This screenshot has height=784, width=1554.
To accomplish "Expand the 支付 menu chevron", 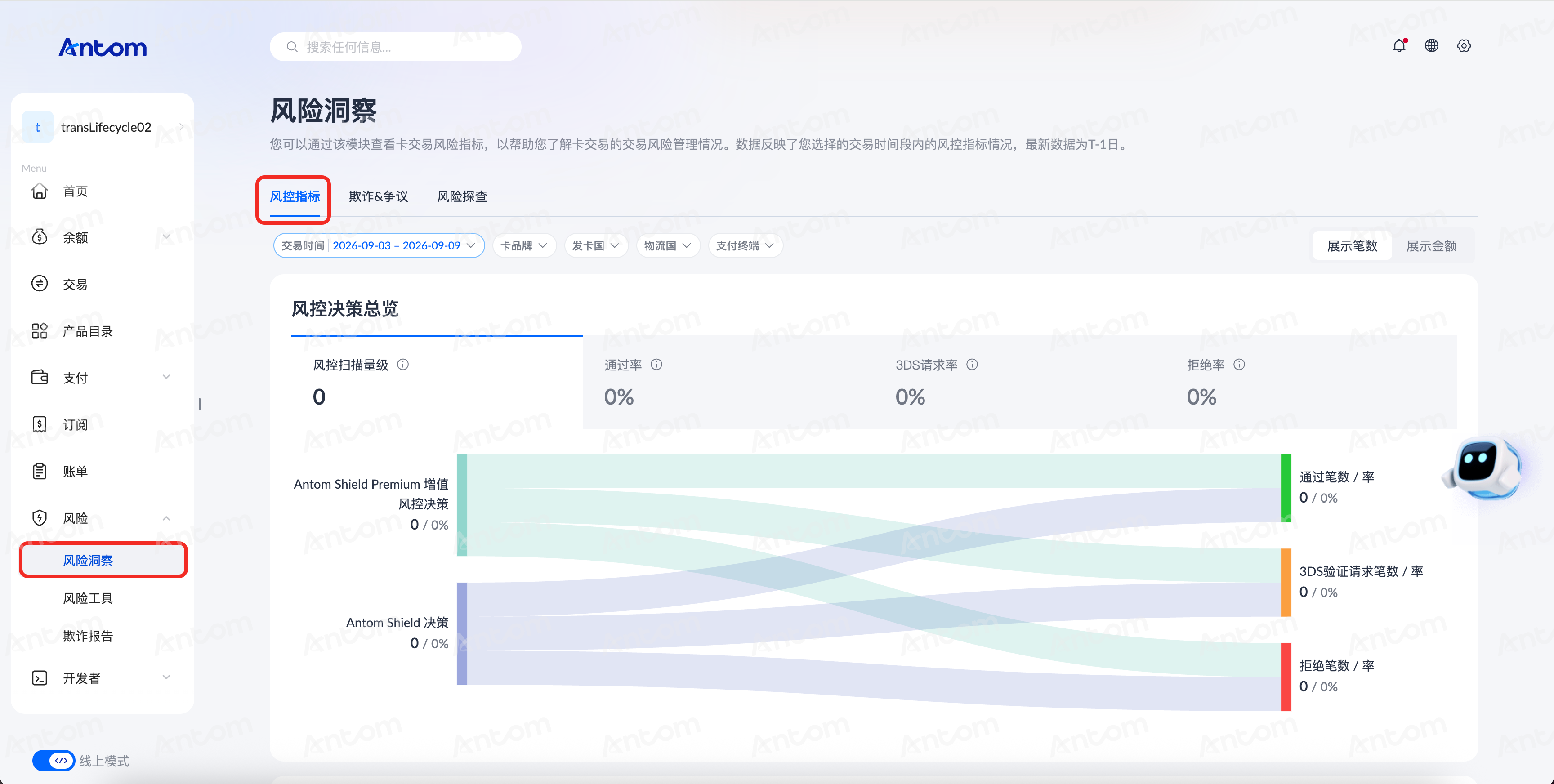I will 166,378.
